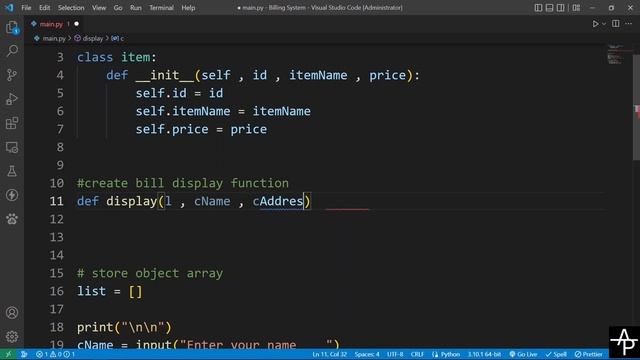The image size is (640, 360).
Task: Open the Help menu
Action: click(x=188, y=8)
